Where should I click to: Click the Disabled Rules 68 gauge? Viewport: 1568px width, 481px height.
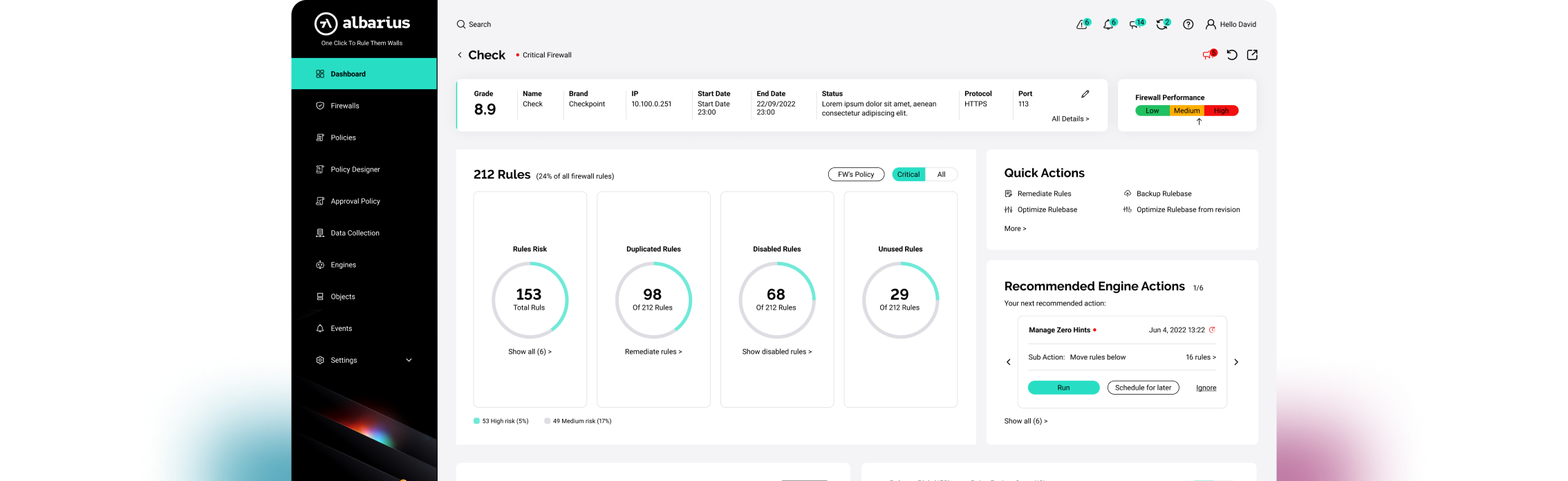pyautogui.click(x=776, y=300)
